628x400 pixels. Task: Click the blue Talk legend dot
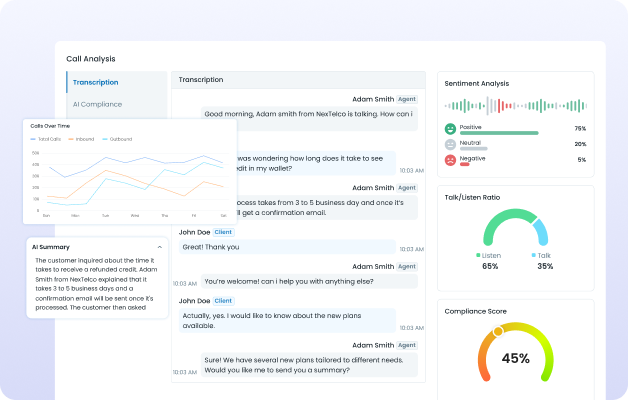(x=534, y=255)
